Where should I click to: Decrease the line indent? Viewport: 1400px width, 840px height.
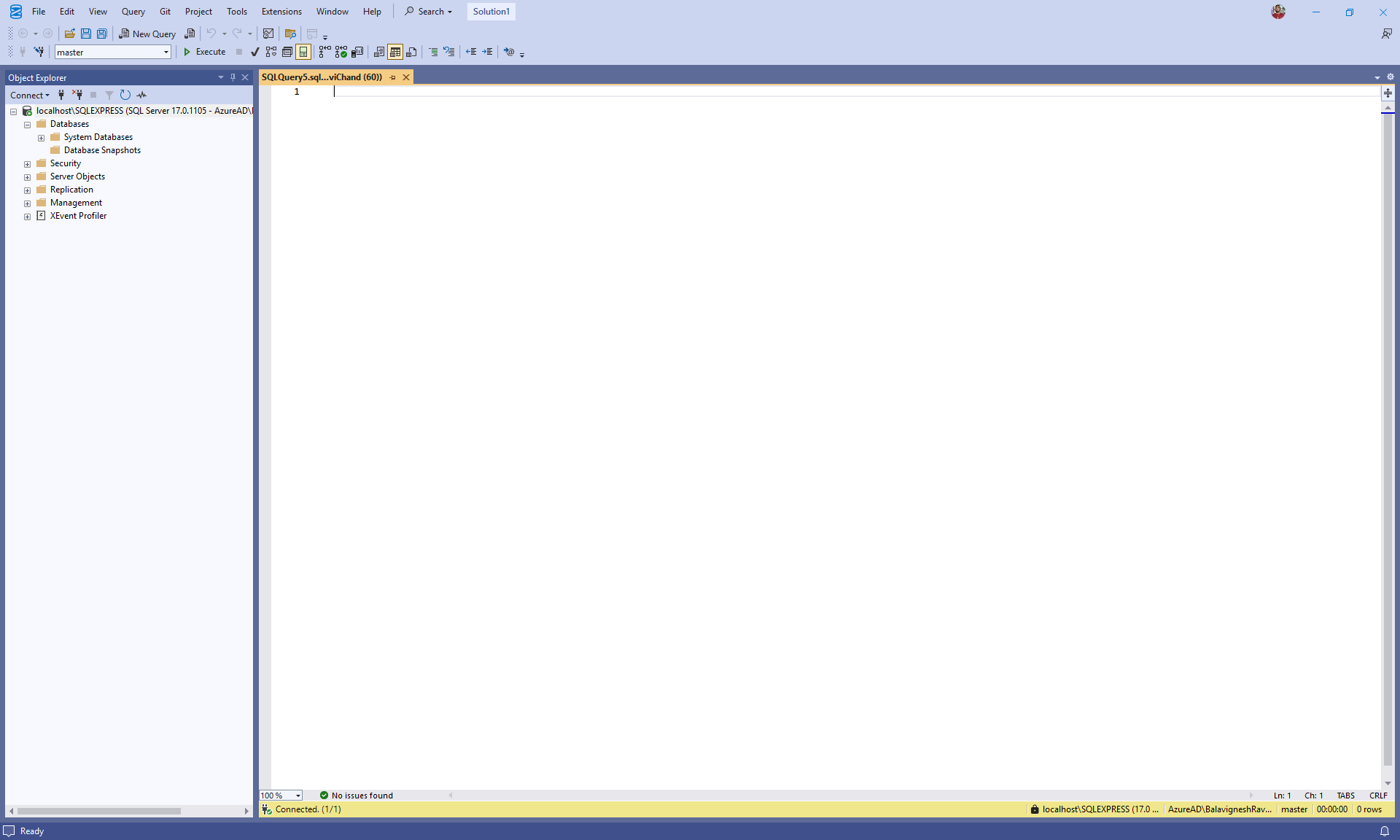[x=471, y=52]
